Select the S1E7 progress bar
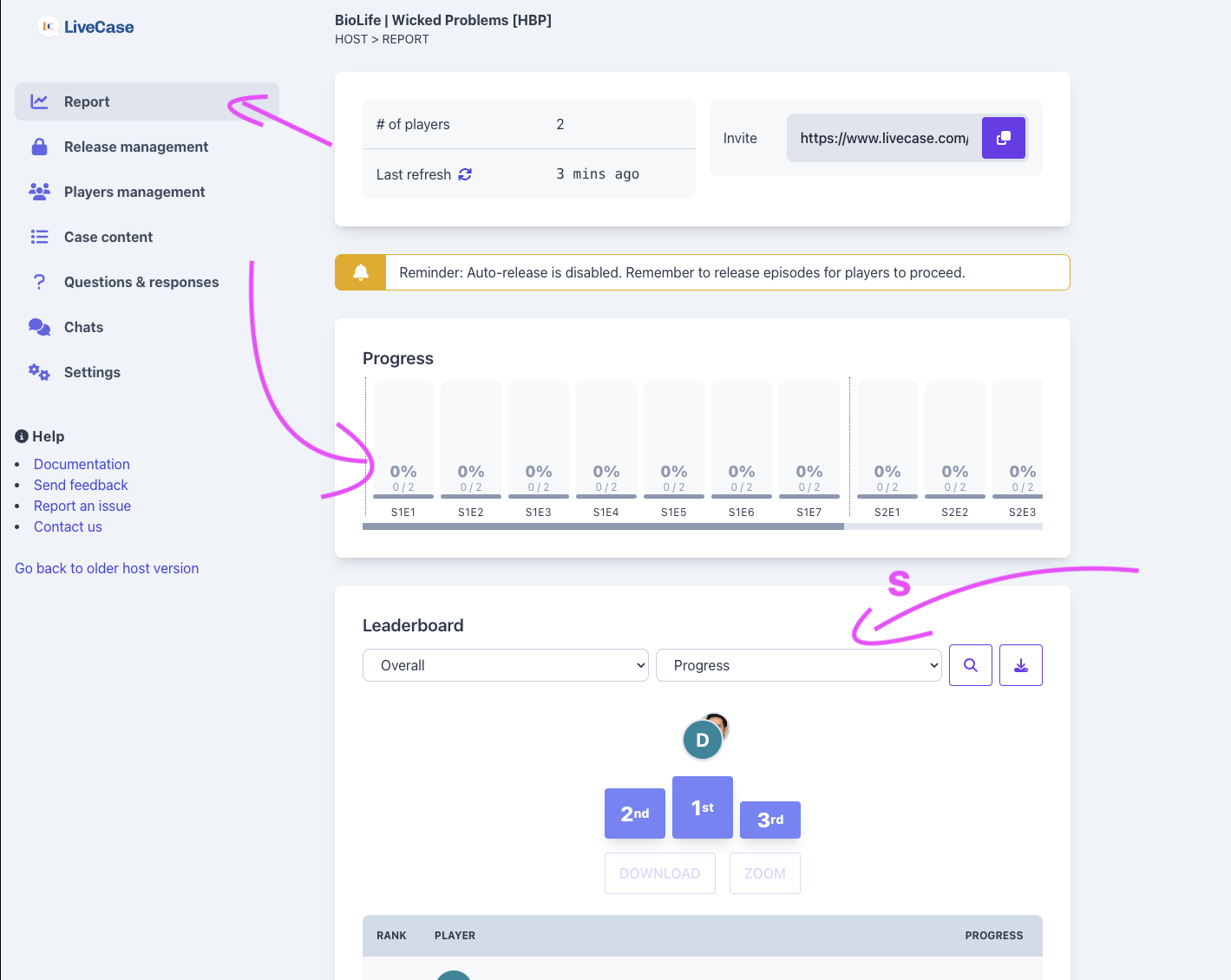 click(809, 440)
